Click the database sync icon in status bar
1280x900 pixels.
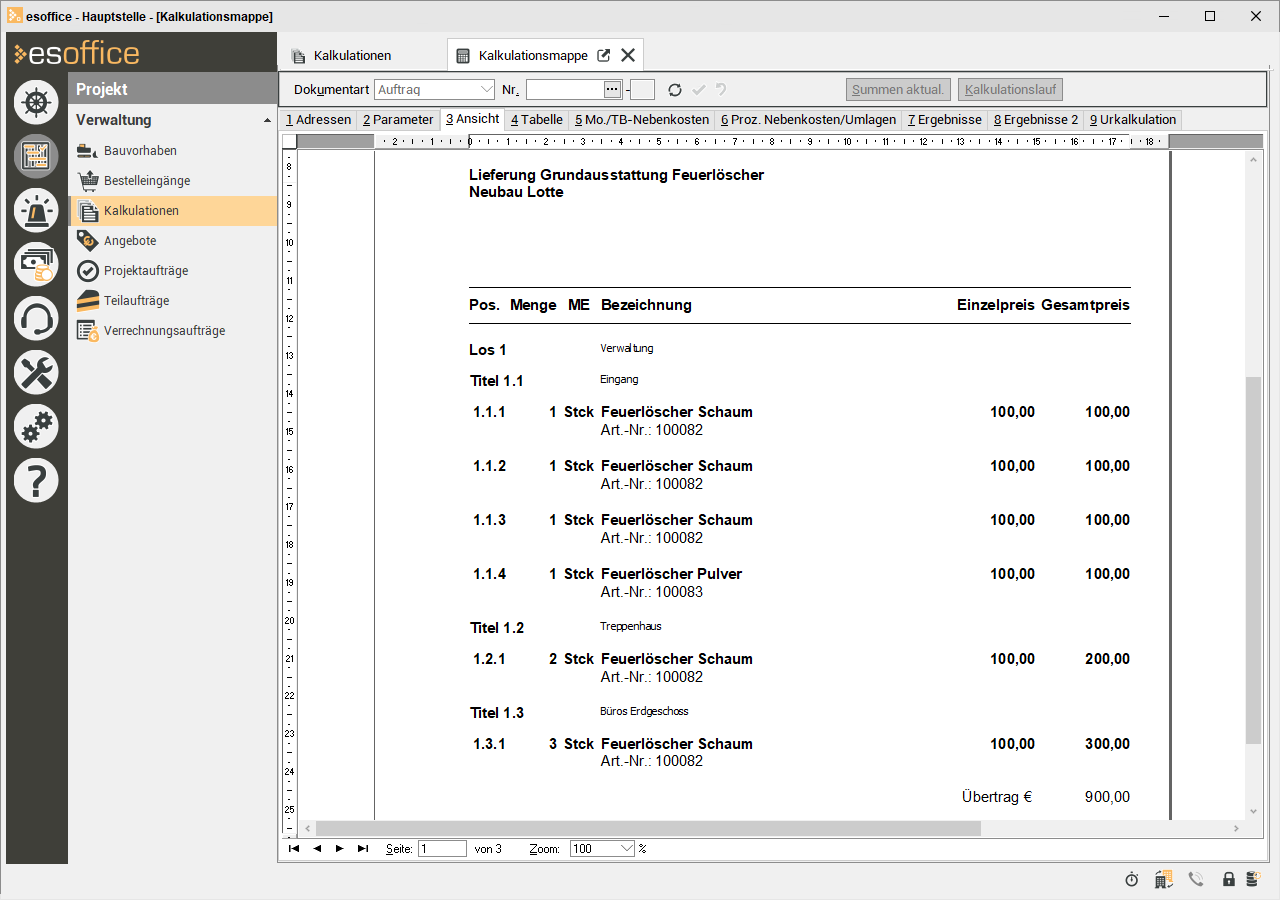(1252, 880)
